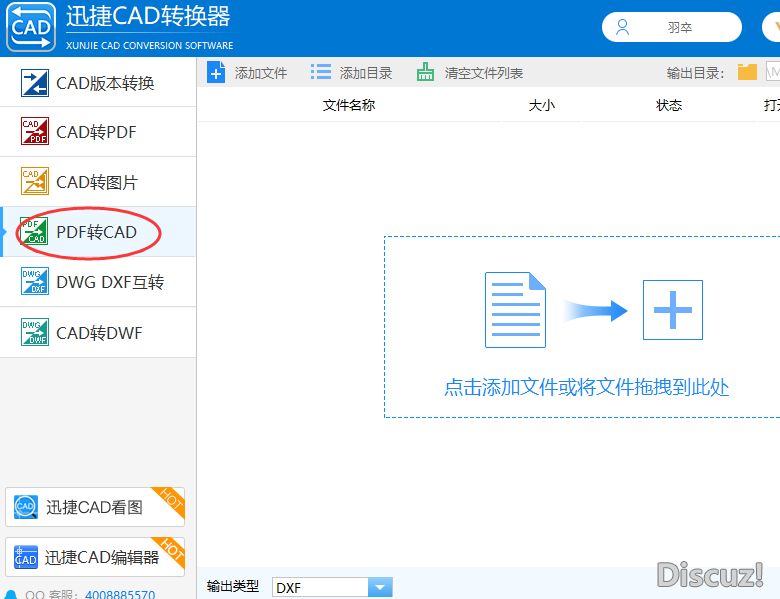Click the 添加目录 list icon

[x=321, y=72]
